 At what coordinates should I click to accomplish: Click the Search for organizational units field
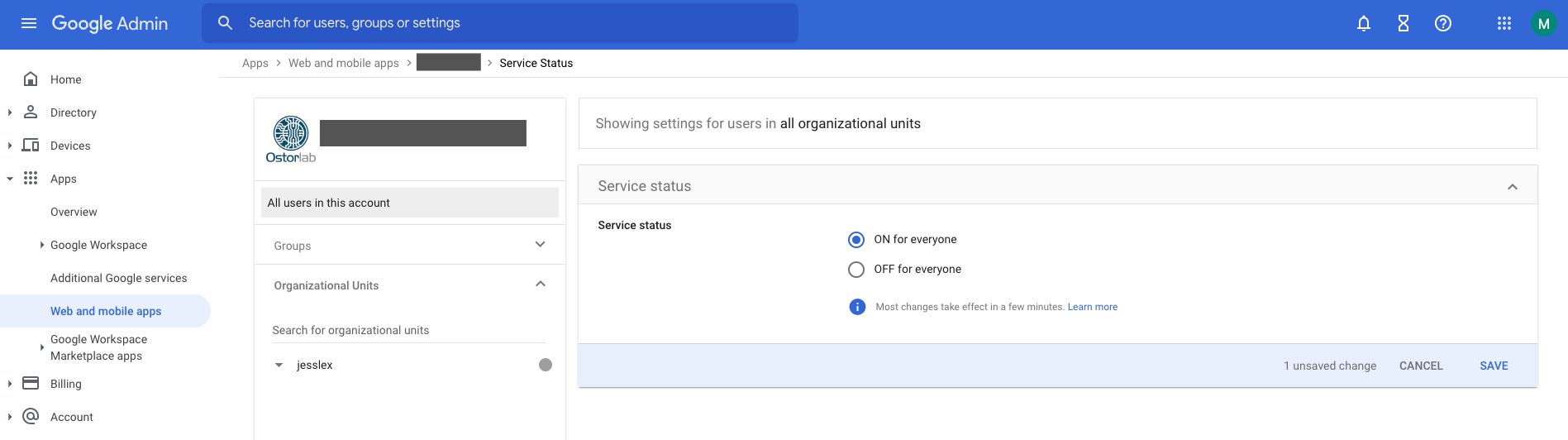point(408,330)
